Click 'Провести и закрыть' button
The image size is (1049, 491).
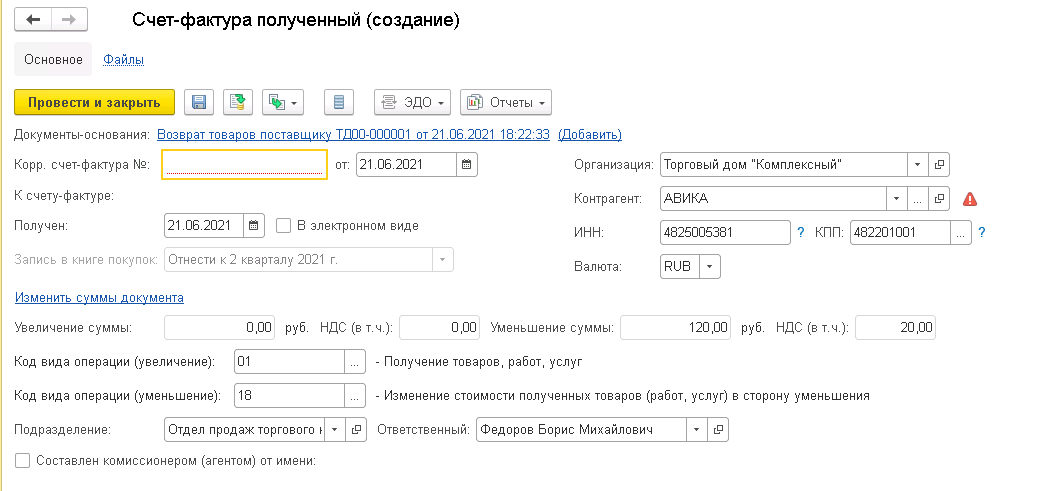tap(94, 102)
